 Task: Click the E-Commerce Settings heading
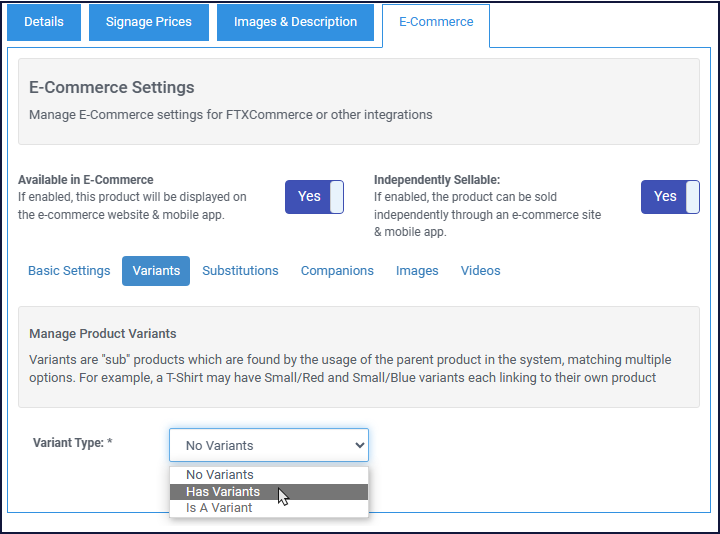tap(112, 87)
